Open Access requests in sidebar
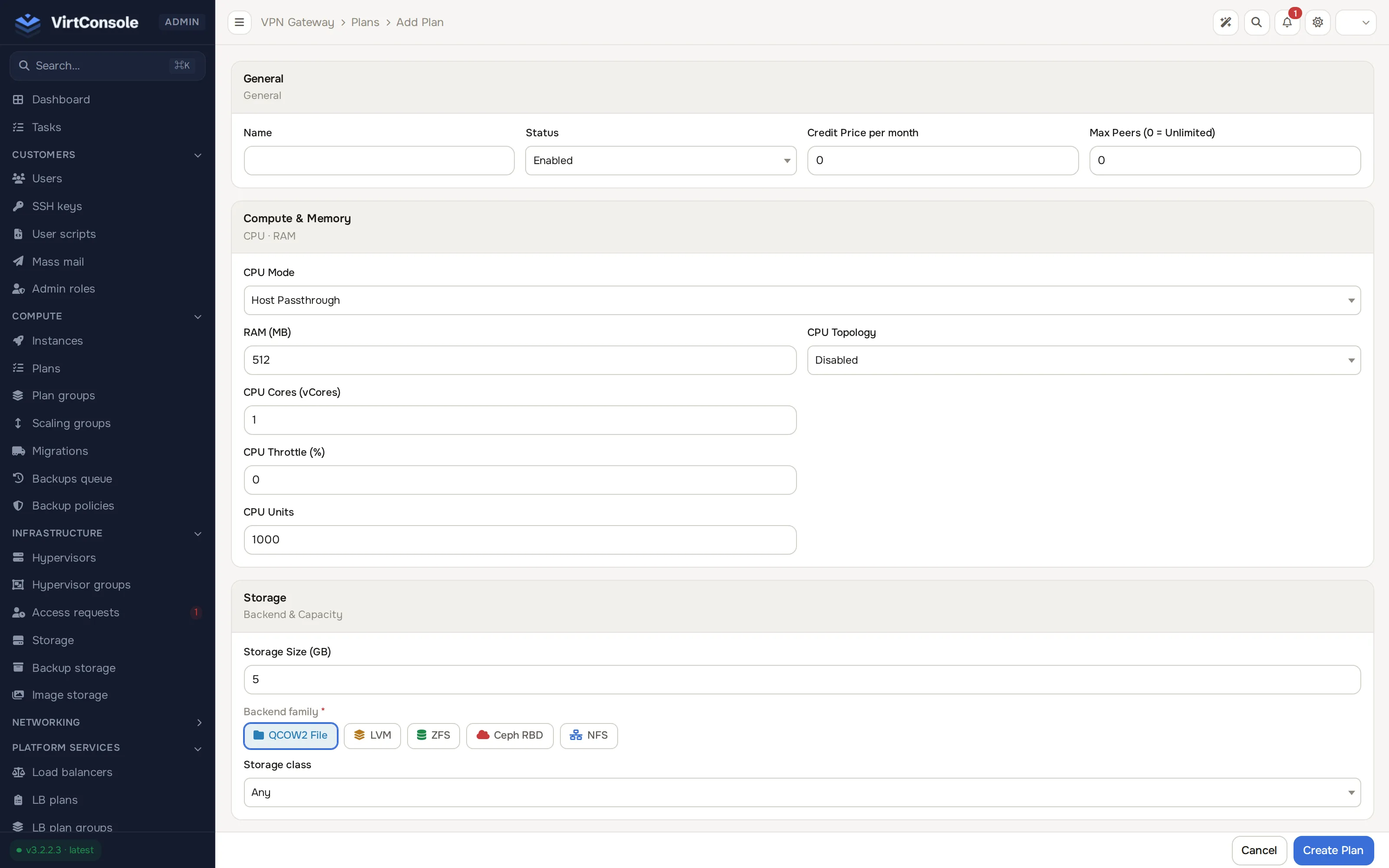Image resolution: width=1389 pixels, height=868 pixels. [107, 612]
